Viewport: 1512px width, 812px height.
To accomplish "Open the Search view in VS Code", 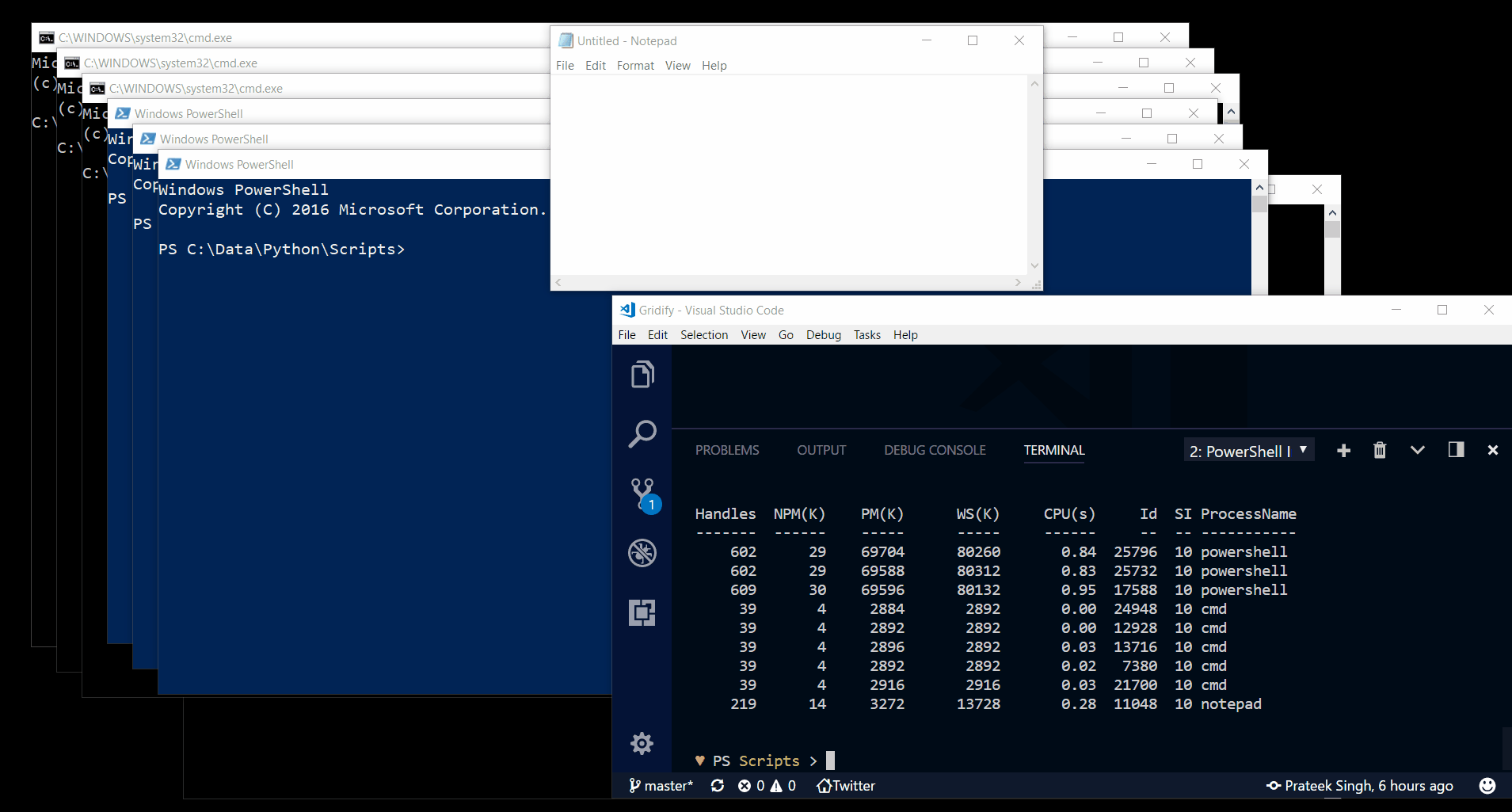I will click(642, 433).
